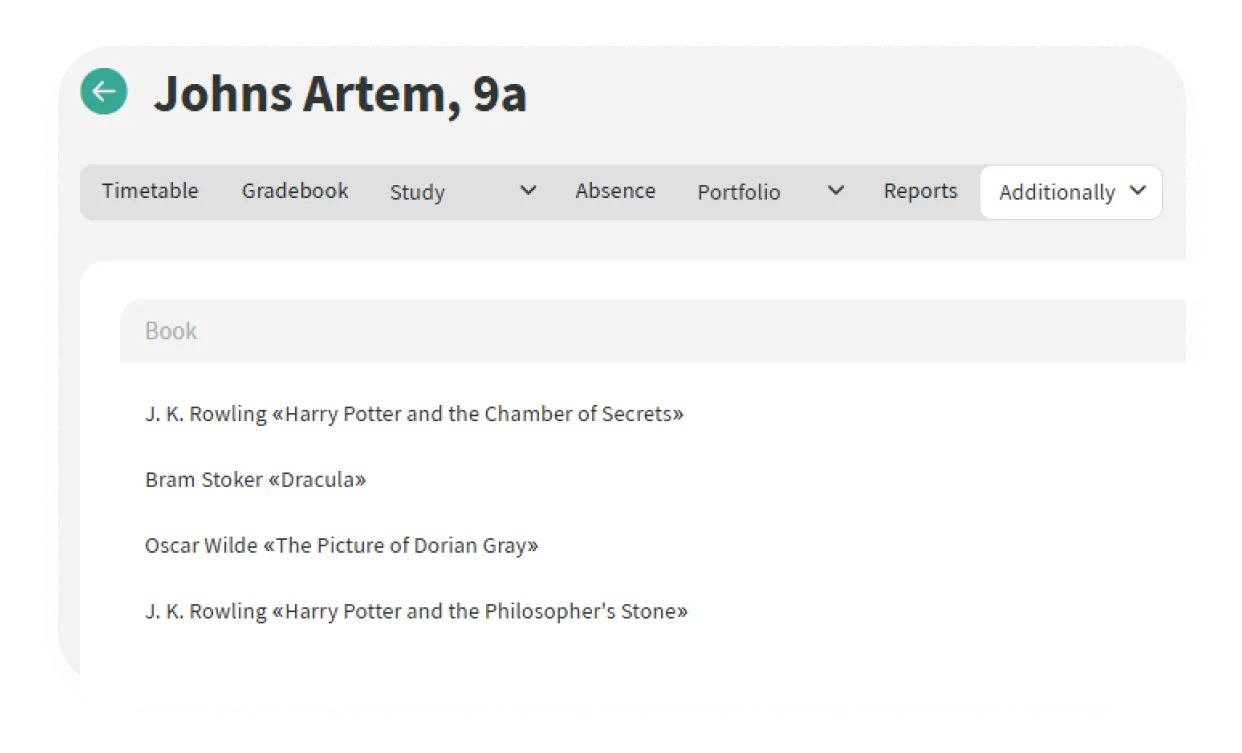Open The Picture of Dorian Gray entry
This screenshot has height=753, width=1242.
[x=404, y=546]
